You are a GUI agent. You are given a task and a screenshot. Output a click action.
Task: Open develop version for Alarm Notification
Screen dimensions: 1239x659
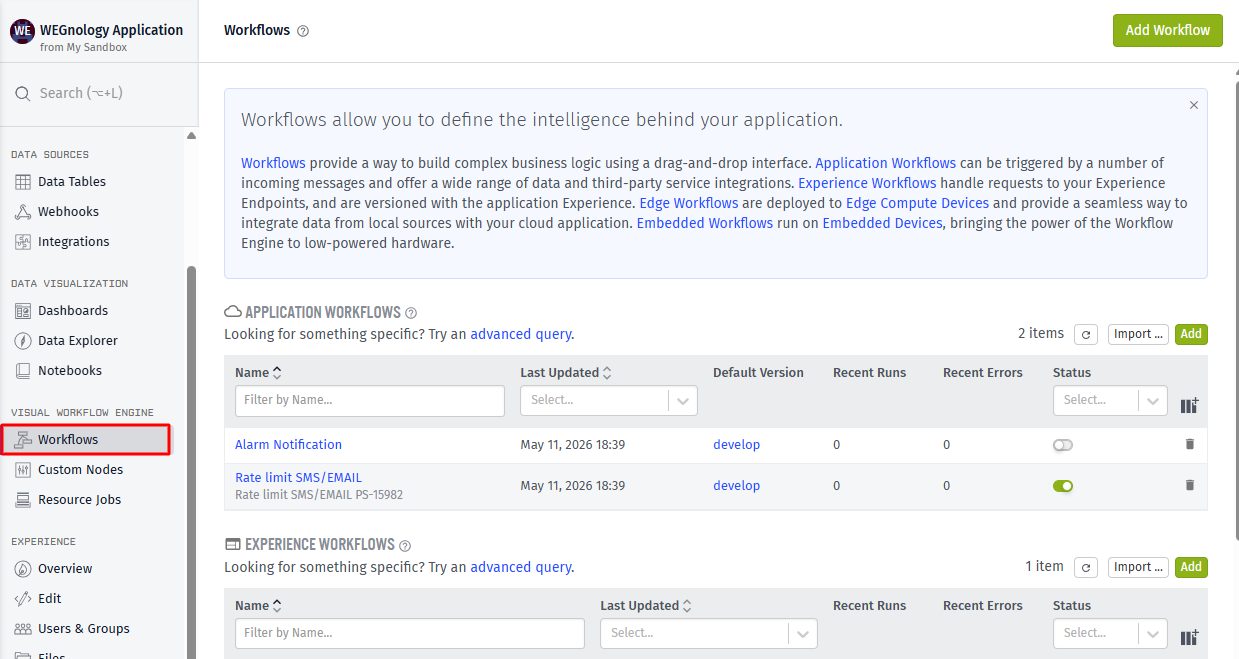pyautogui.click(x=736, y=445)
